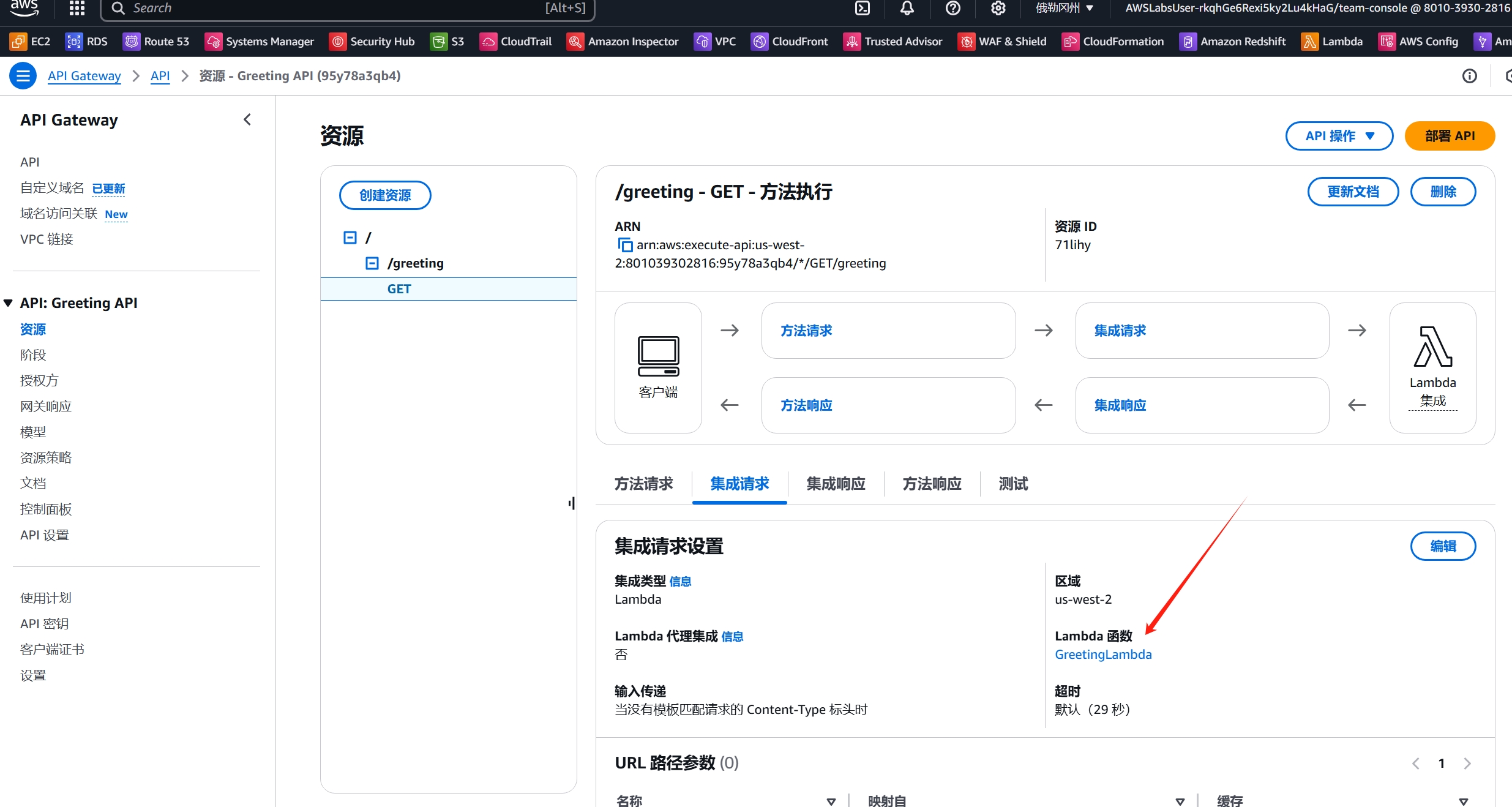Click 信息 link next to 集成类型
Viewport: 1512px width, 807px height.
click(x=680, y=582)
